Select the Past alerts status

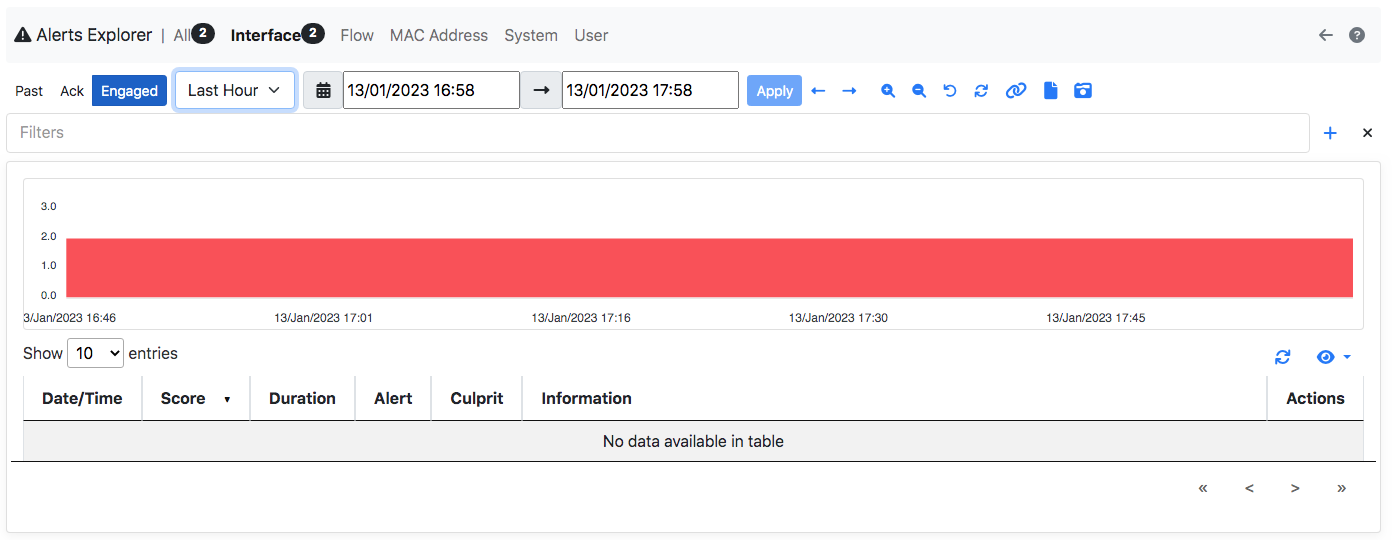tap(29, 90)
